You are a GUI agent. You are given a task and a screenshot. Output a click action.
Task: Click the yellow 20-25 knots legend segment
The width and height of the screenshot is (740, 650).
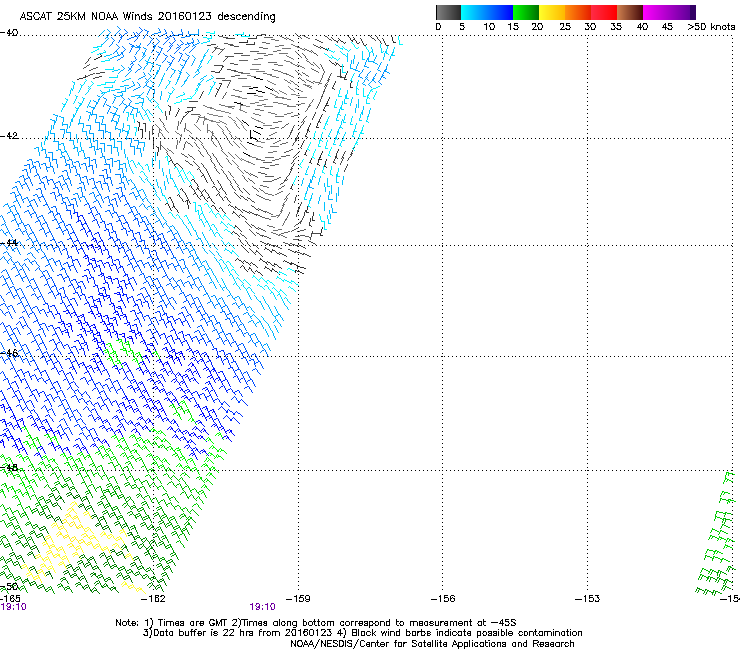(x=552, y=12)
